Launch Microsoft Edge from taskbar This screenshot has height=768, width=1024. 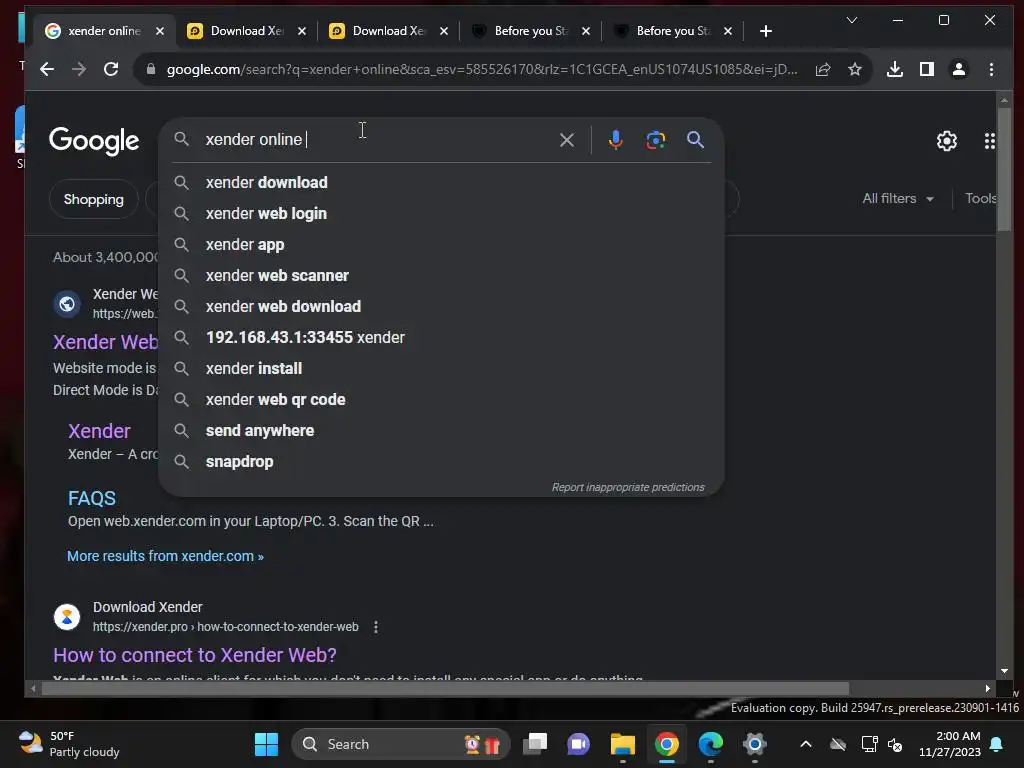tap(711, 744)
